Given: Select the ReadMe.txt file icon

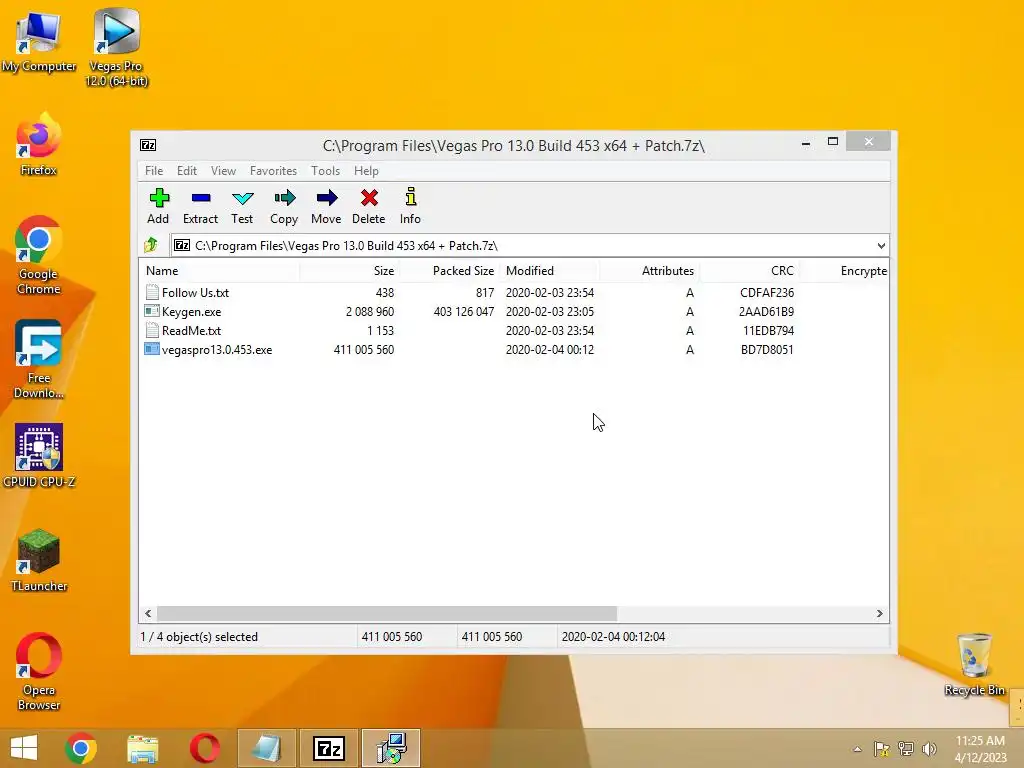Looking at the screenshot, I should (152, 330).
